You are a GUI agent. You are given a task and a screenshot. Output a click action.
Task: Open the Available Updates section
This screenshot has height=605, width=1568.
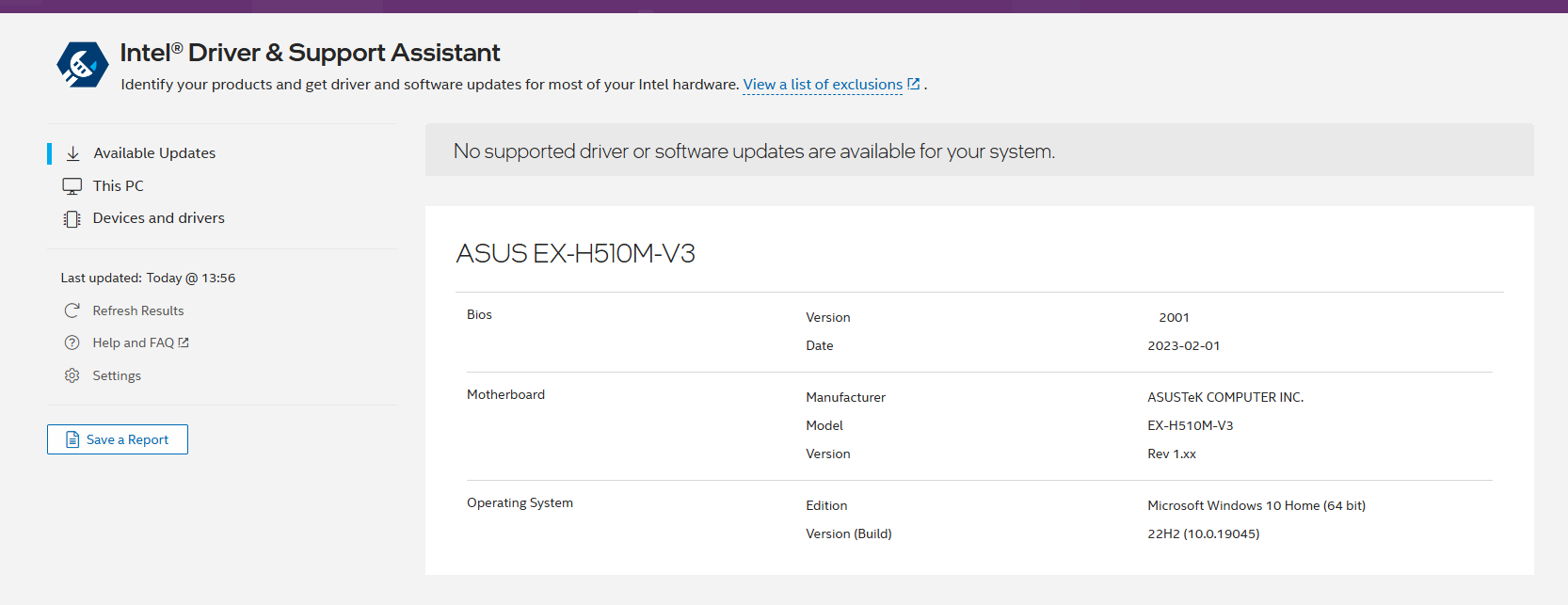coord(154,153)
